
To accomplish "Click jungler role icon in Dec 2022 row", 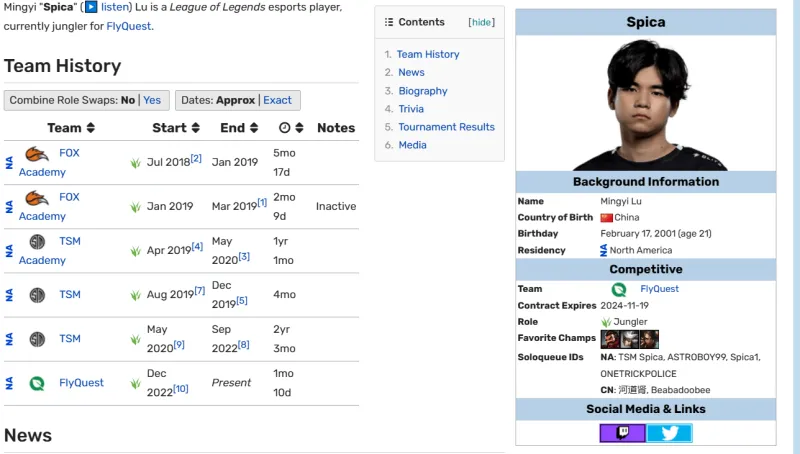I will coord(135,383).
